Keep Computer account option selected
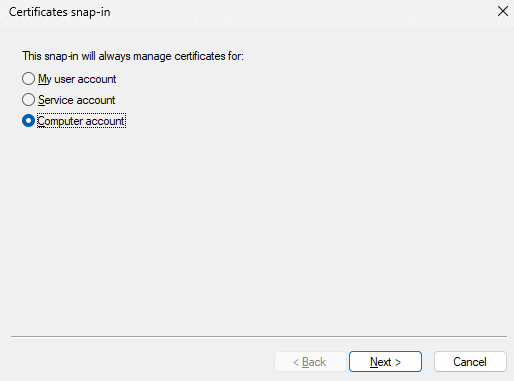The height and width of the screenshot is (381, 514). tap(28, 121)
